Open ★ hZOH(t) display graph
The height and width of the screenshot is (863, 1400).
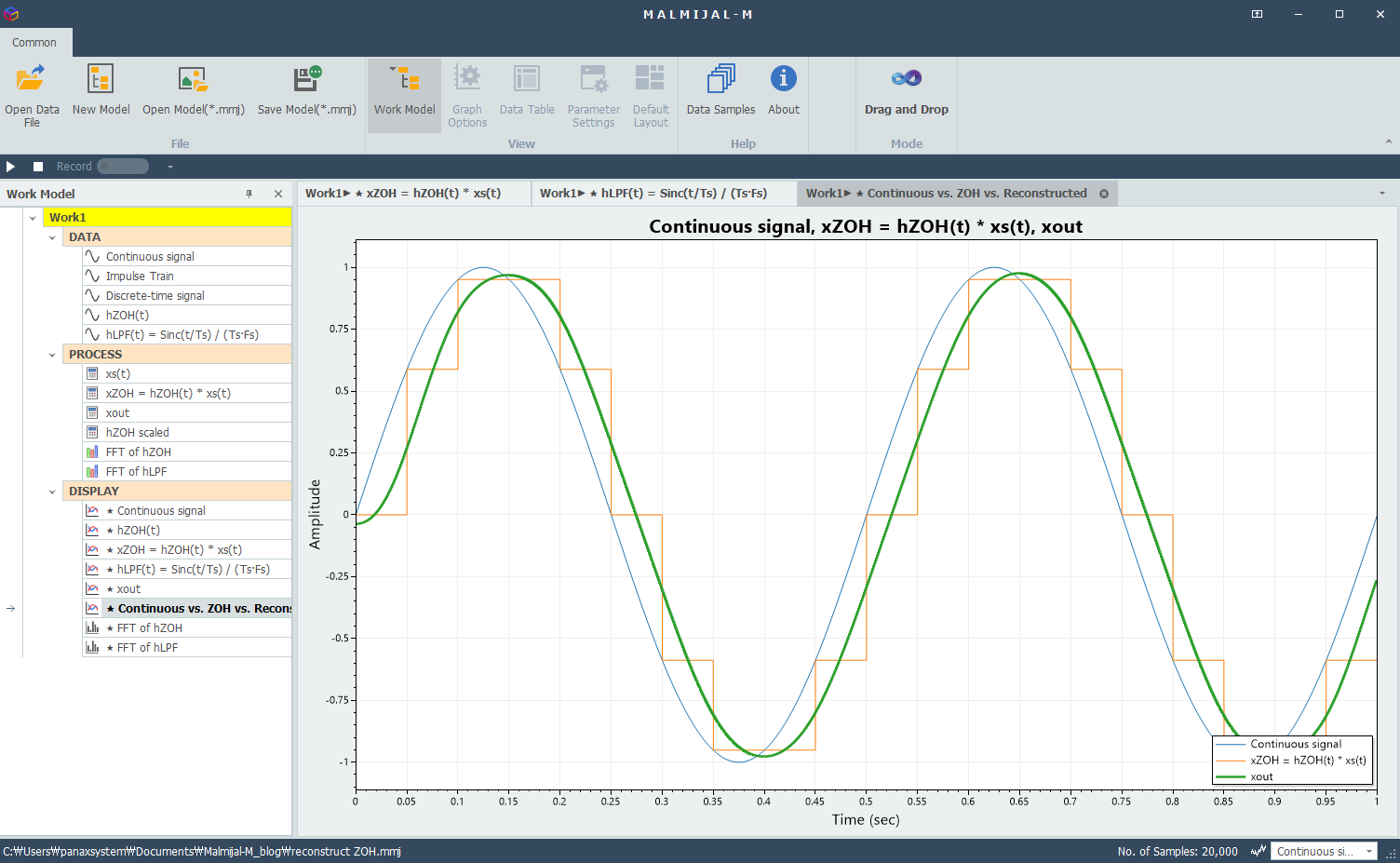point(186,531)
